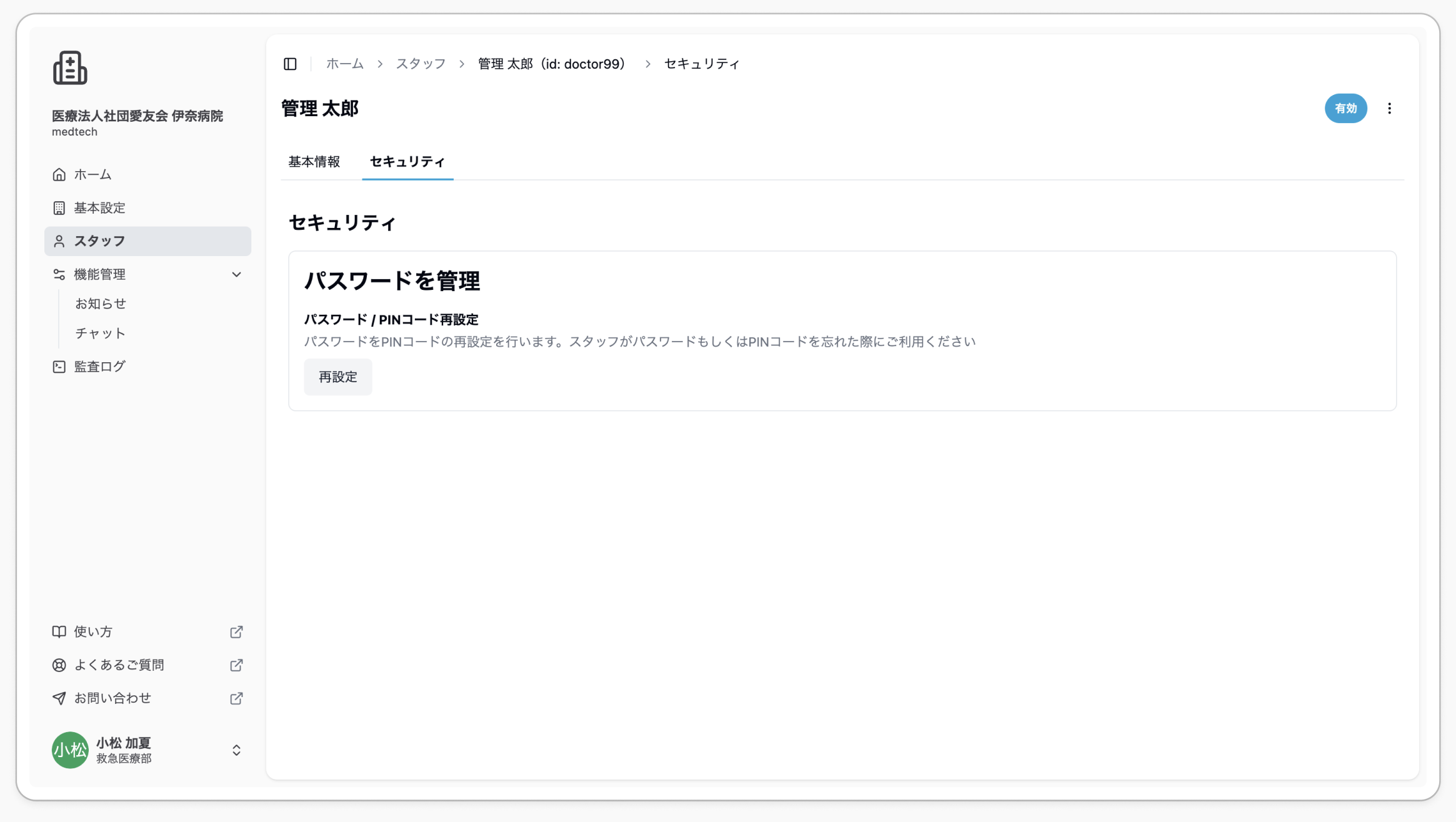The width and height of the screenshot is (1456, 822).
Task: Collapse the 機能管理 chevron
Action: tap(237, 275)
